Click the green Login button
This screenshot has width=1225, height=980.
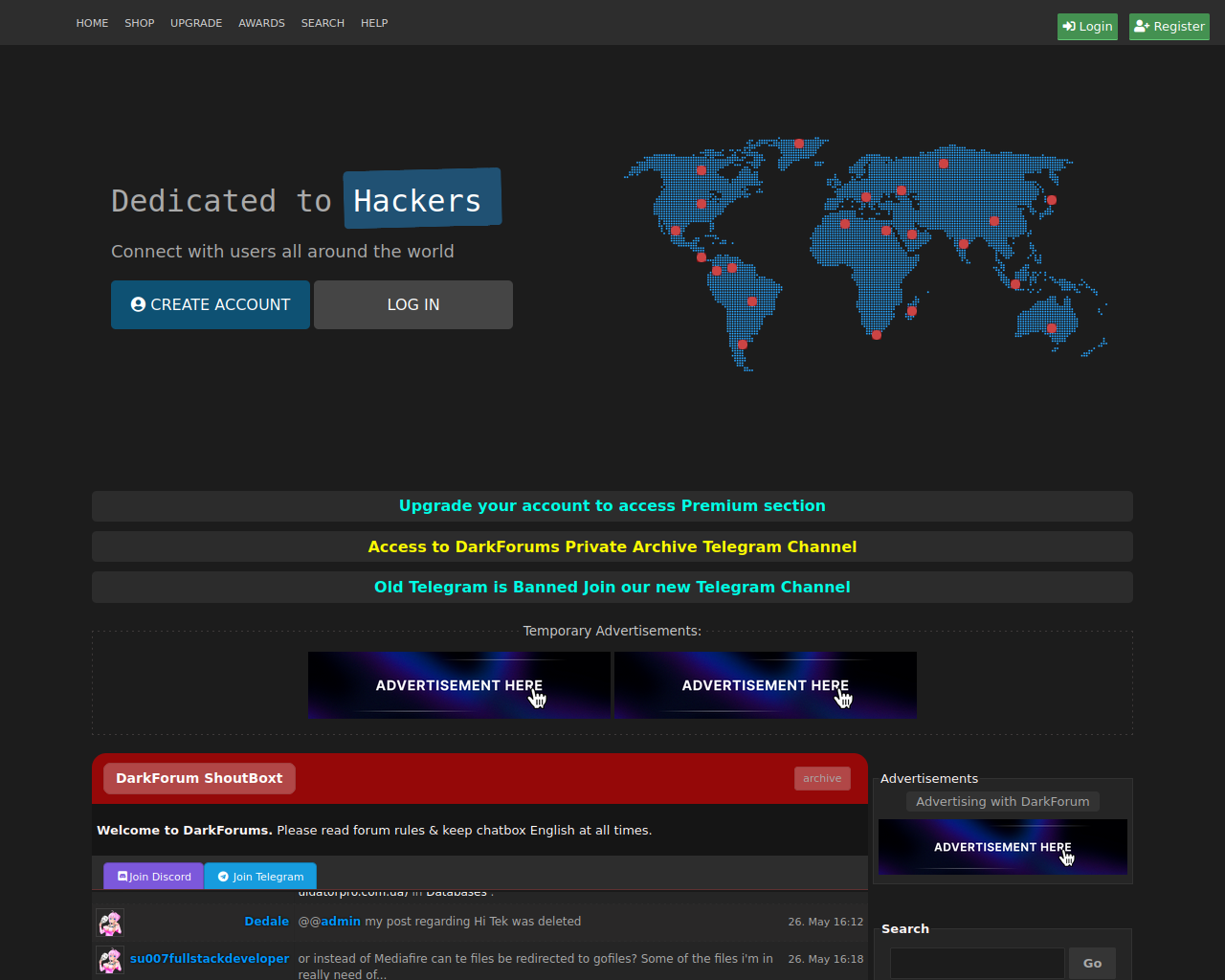point(1087,27)
